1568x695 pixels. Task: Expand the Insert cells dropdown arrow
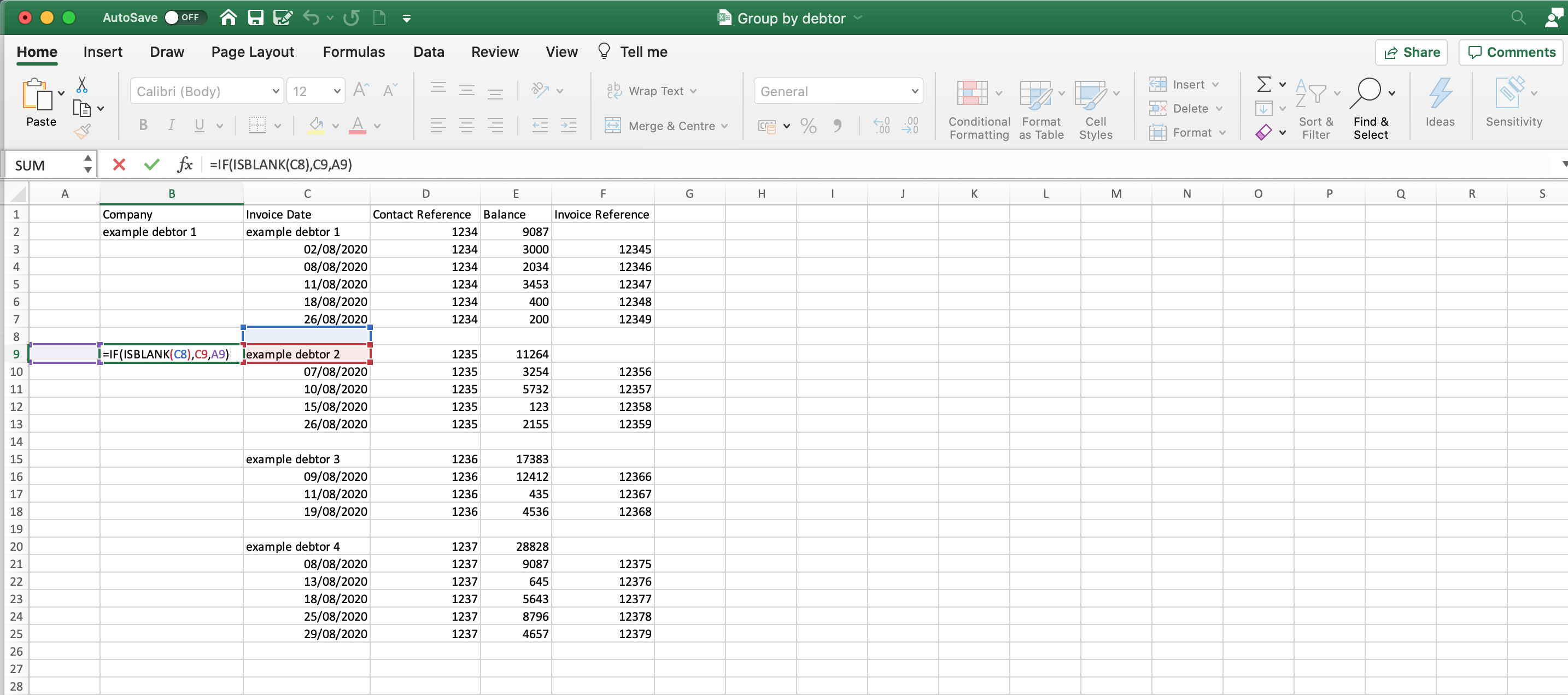pyautogui.click(x=1215, y=85)
